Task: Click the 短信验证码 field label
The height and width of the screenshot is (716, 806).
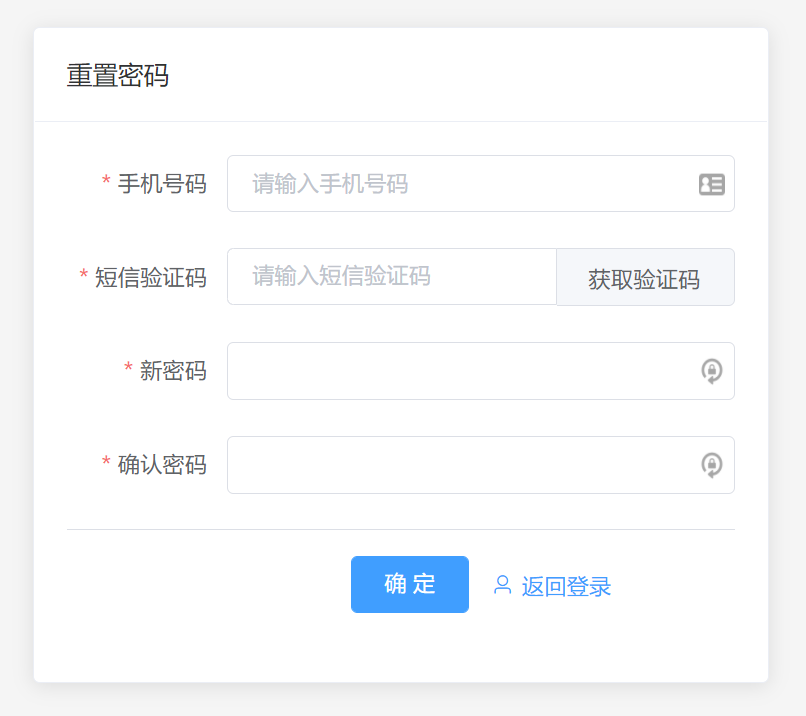Action: [150, 278]
